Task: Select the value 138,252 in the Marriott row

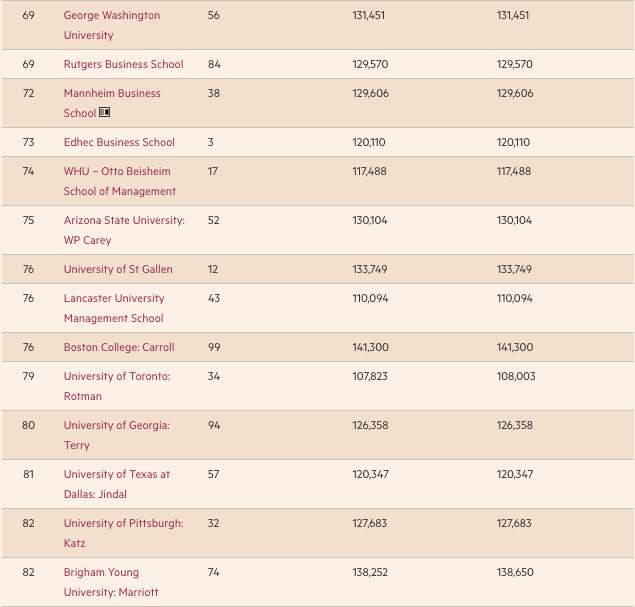Action: point(370,572)
